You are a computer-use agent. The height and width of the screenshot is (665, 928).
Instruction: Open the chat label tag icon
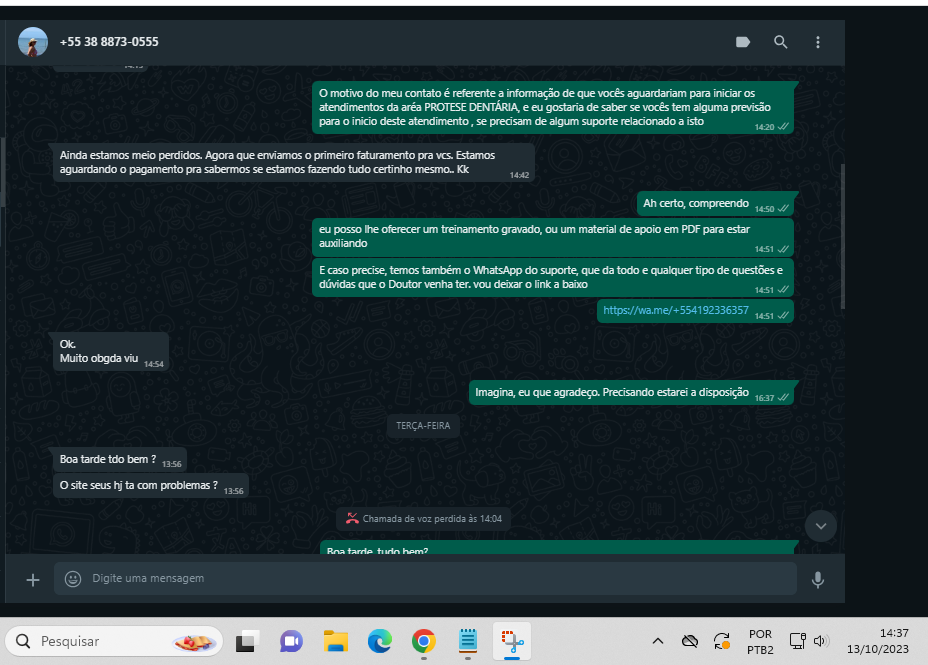point(743,42)
